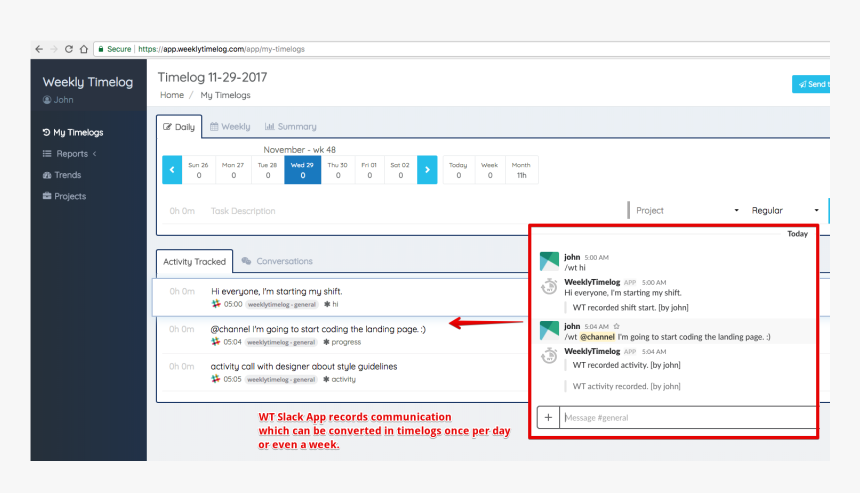Click the Slack icon beside 05:05
Image resolution: width=860 pixels, height=493 pixels.
[216, 379]
